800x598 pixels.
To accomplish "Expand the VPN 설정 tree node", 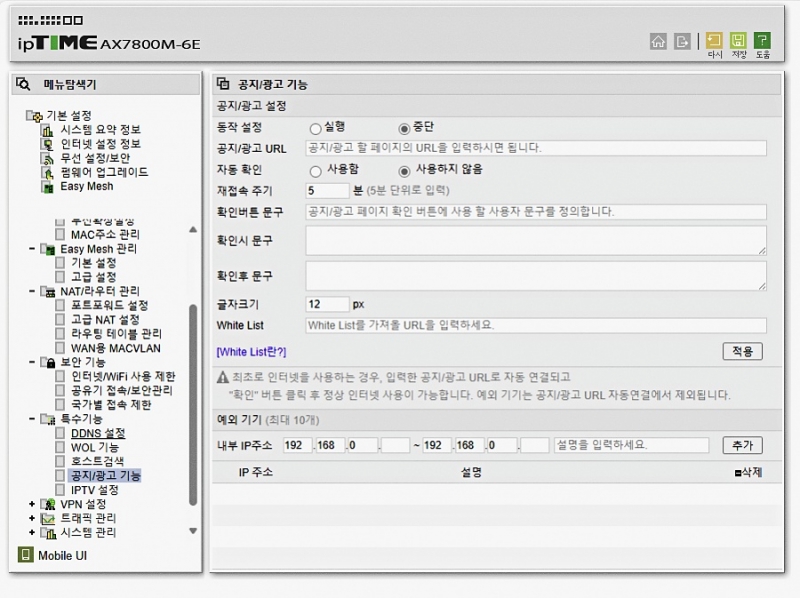I will [x=32, y=504].
